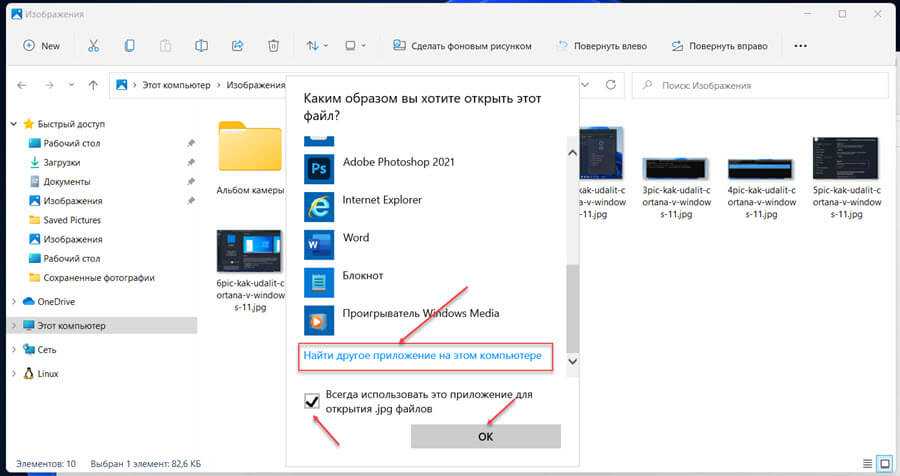Click Повернуть влево button
This screenshot has height=476, width=900.
(602, 46)
